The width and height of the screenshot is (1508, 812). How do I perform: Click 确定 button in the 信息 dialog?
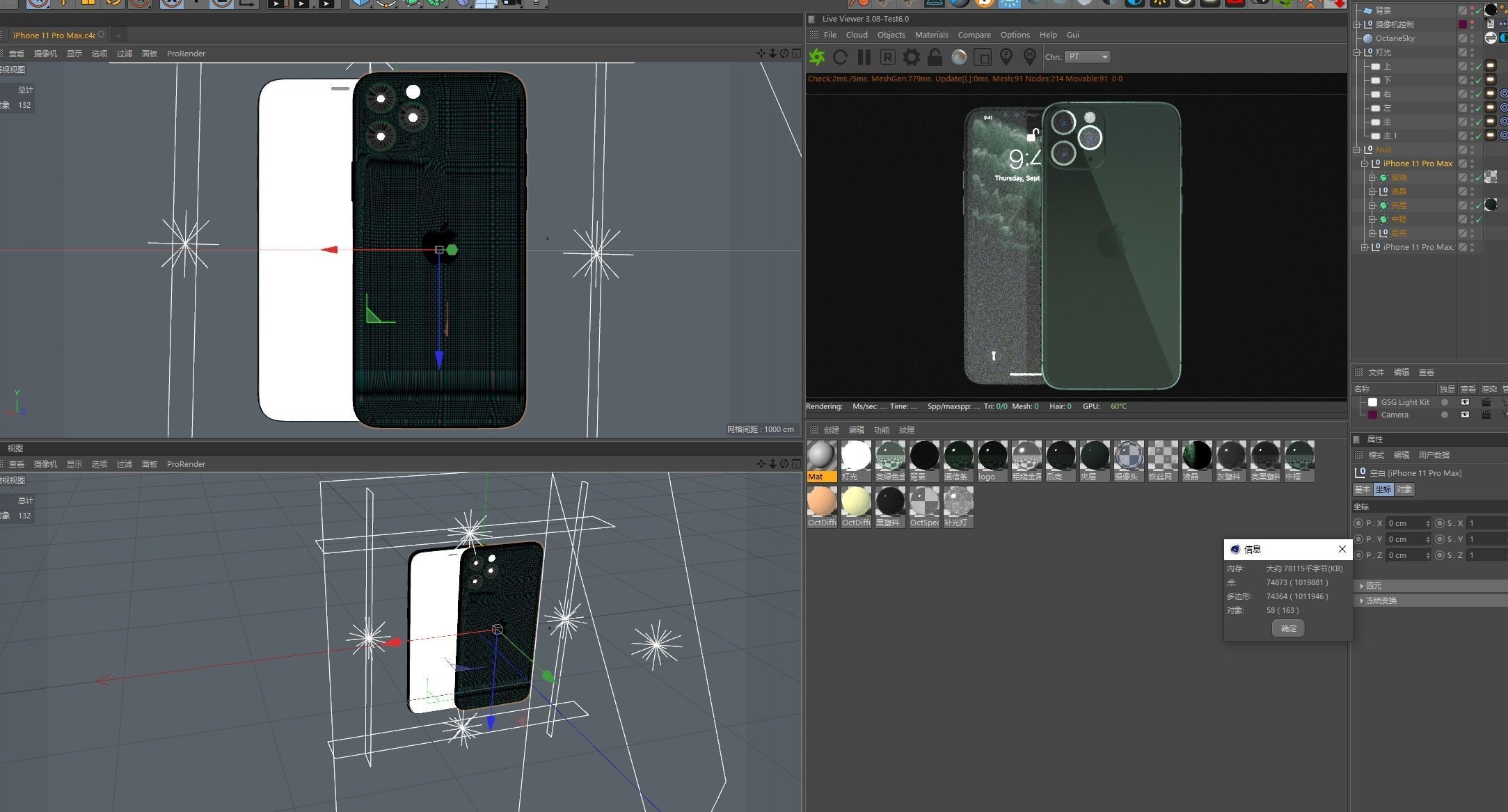point(1288,628)
